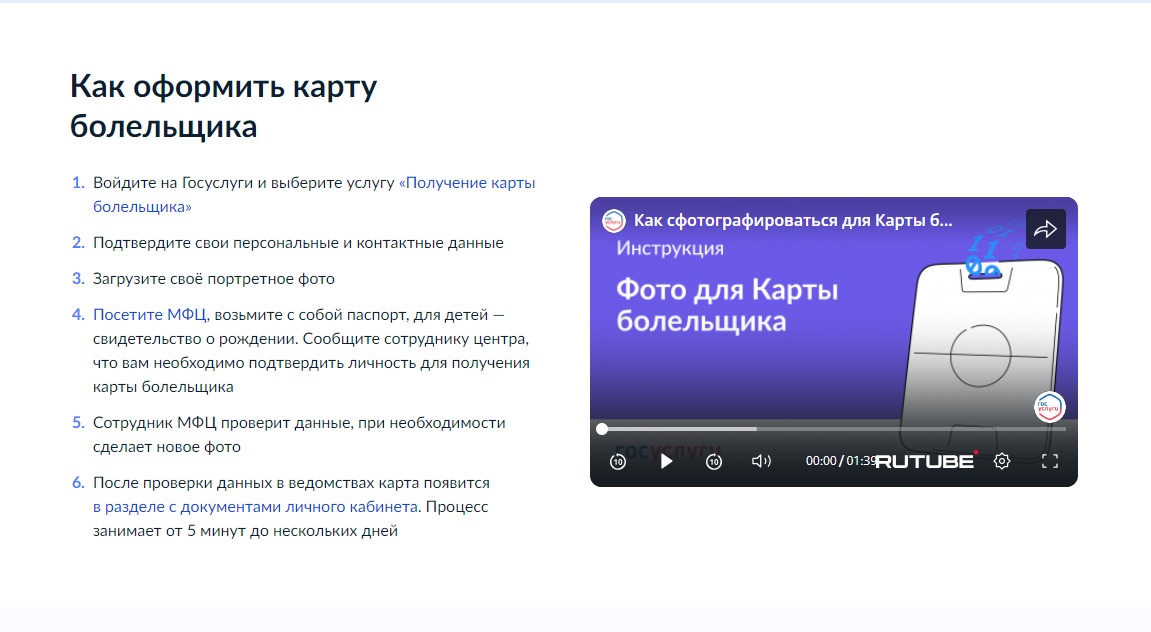Viewport: 1151px width, 632px height.
Task: Click the video time 00:00 / 01:39
Action: tap(840, 461)
